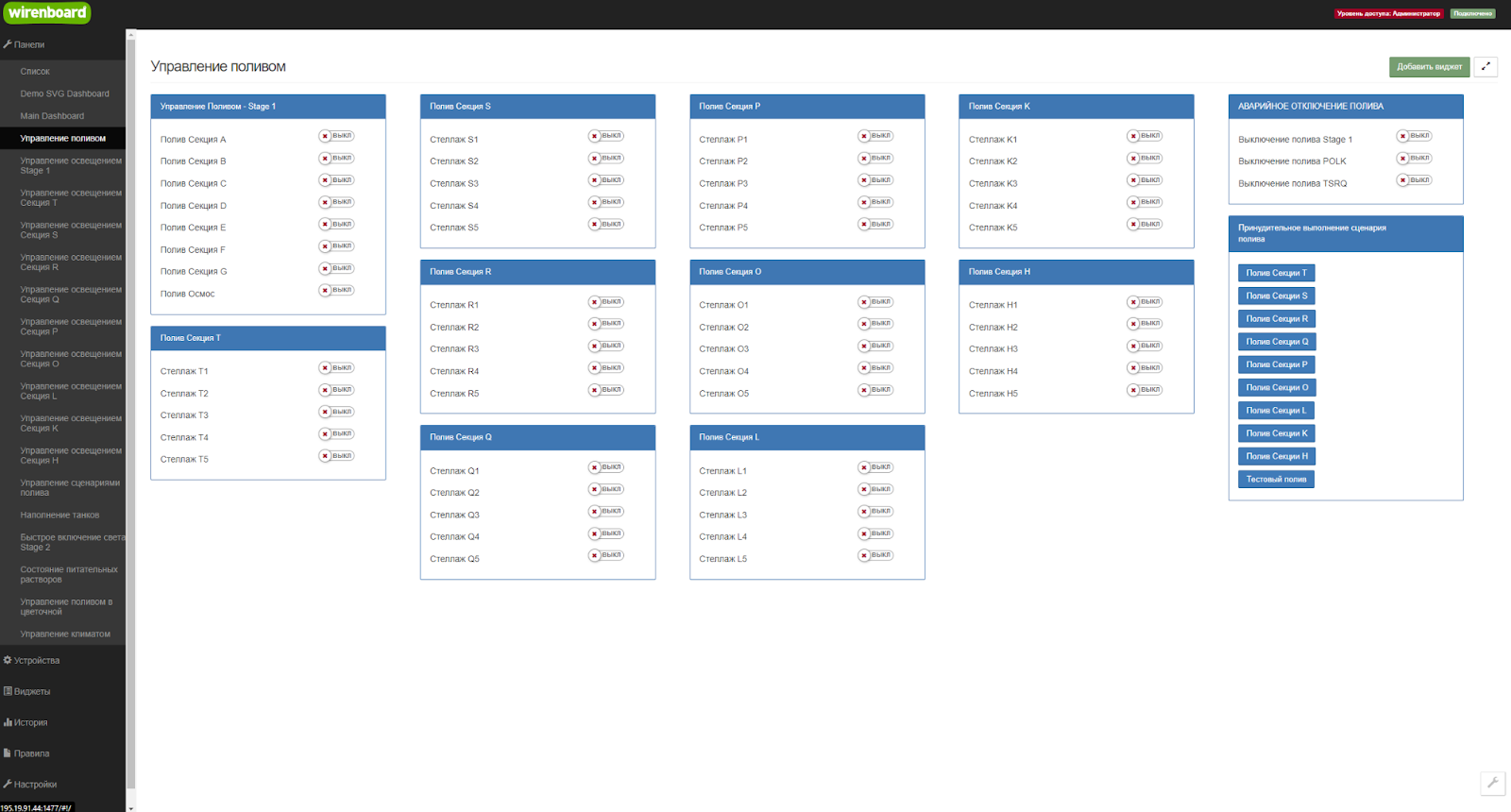The height and width of the screenshot is (812, 1511).
Task: Click the Добавить виджет button
Action: [1429, 66]
